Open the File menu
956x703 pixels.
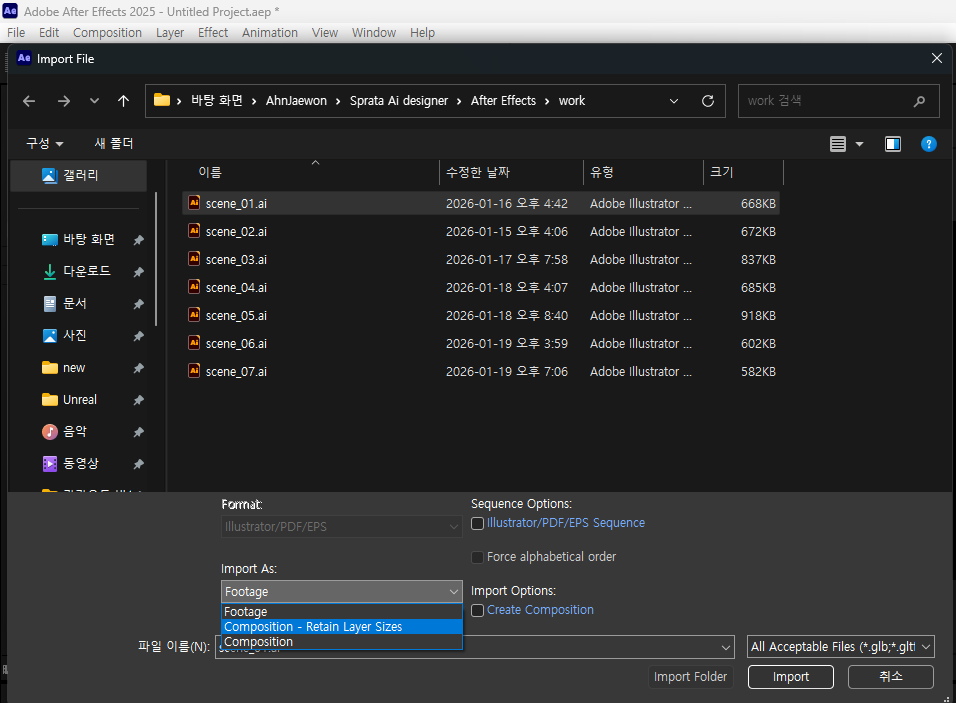(16, 33)
